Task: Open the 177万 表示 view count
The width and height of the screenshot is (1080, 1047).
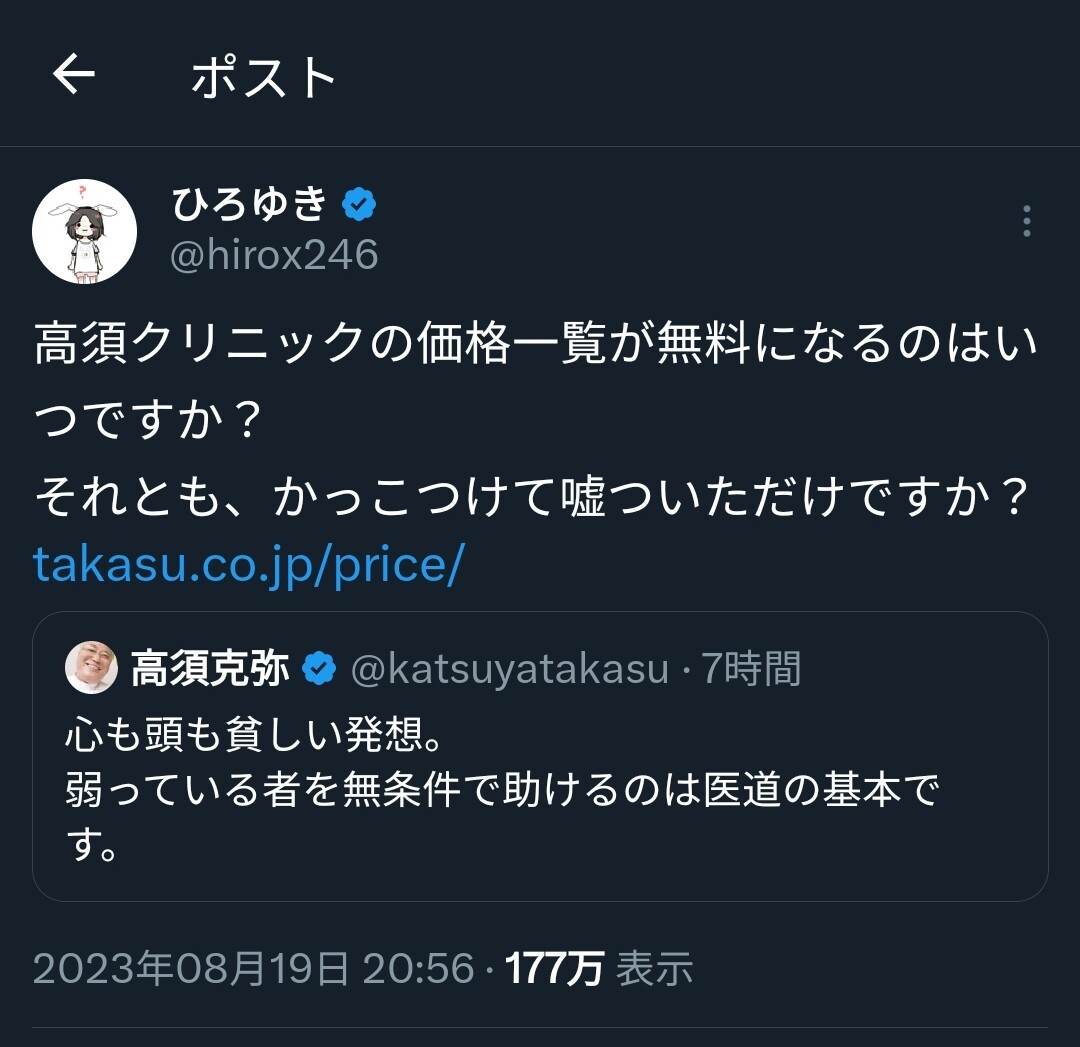Action: [599, 968]
